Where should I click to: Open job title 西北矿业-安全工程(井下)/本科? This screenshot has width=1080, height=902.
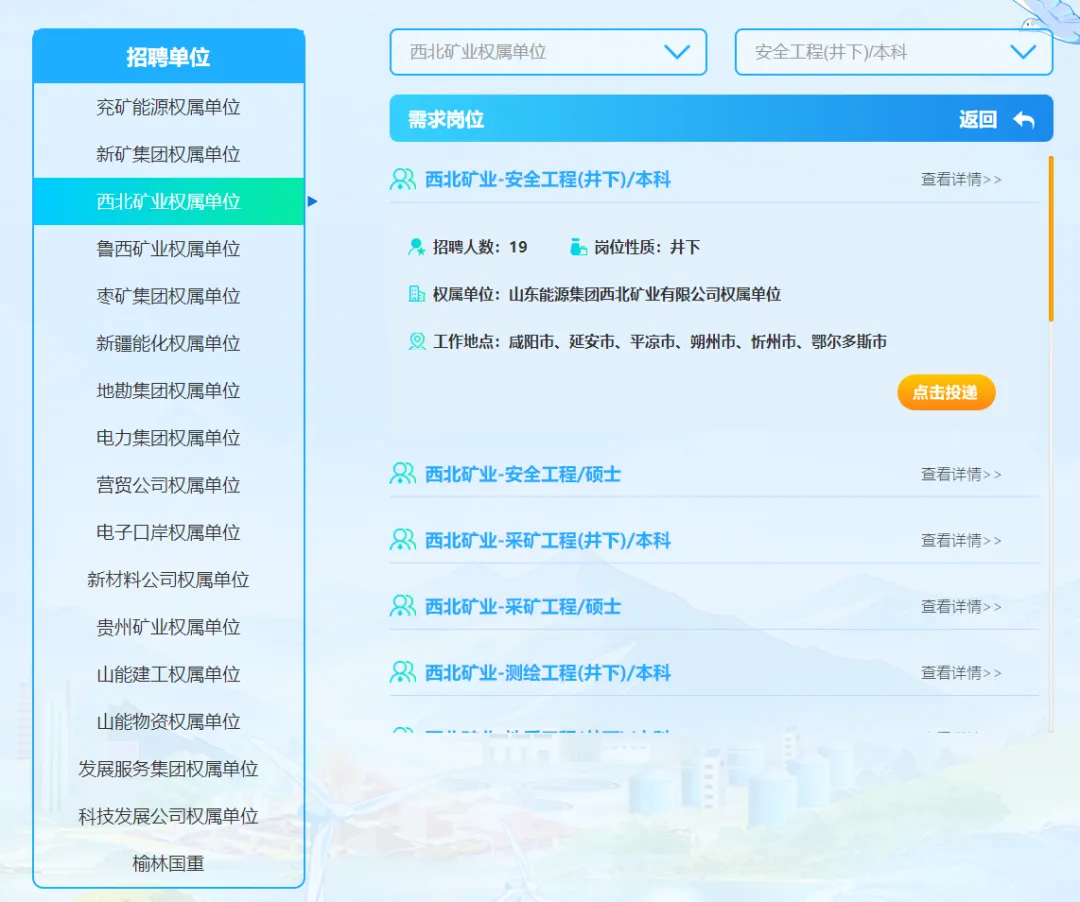click(548, 180)
